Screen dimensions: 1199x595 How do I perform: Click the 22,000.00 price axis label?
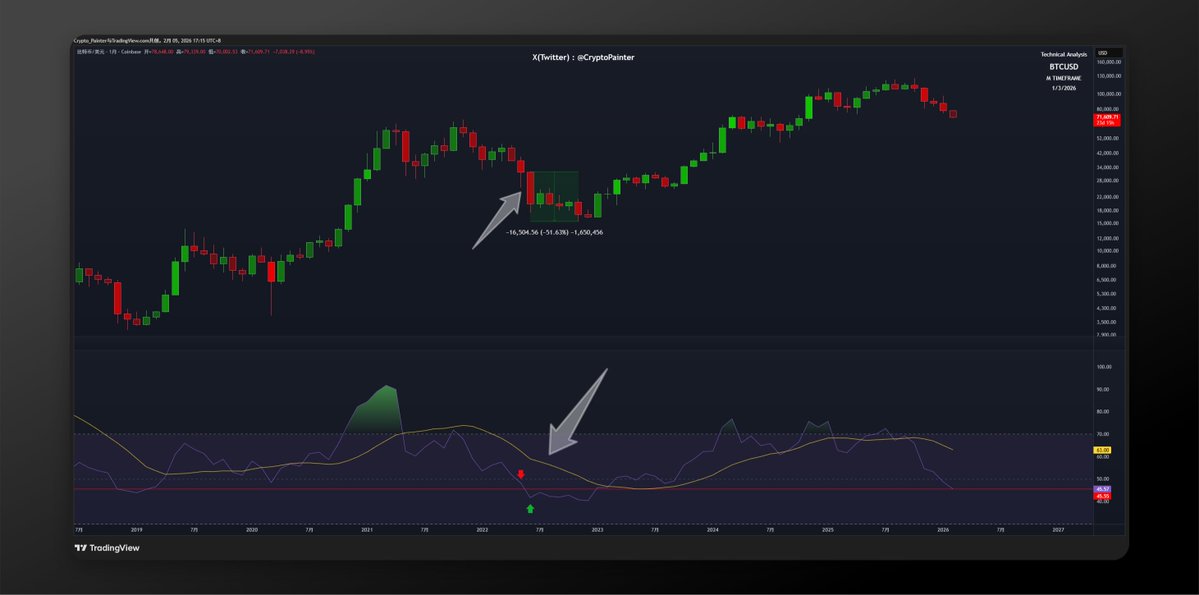click(x=1109, y=197)
